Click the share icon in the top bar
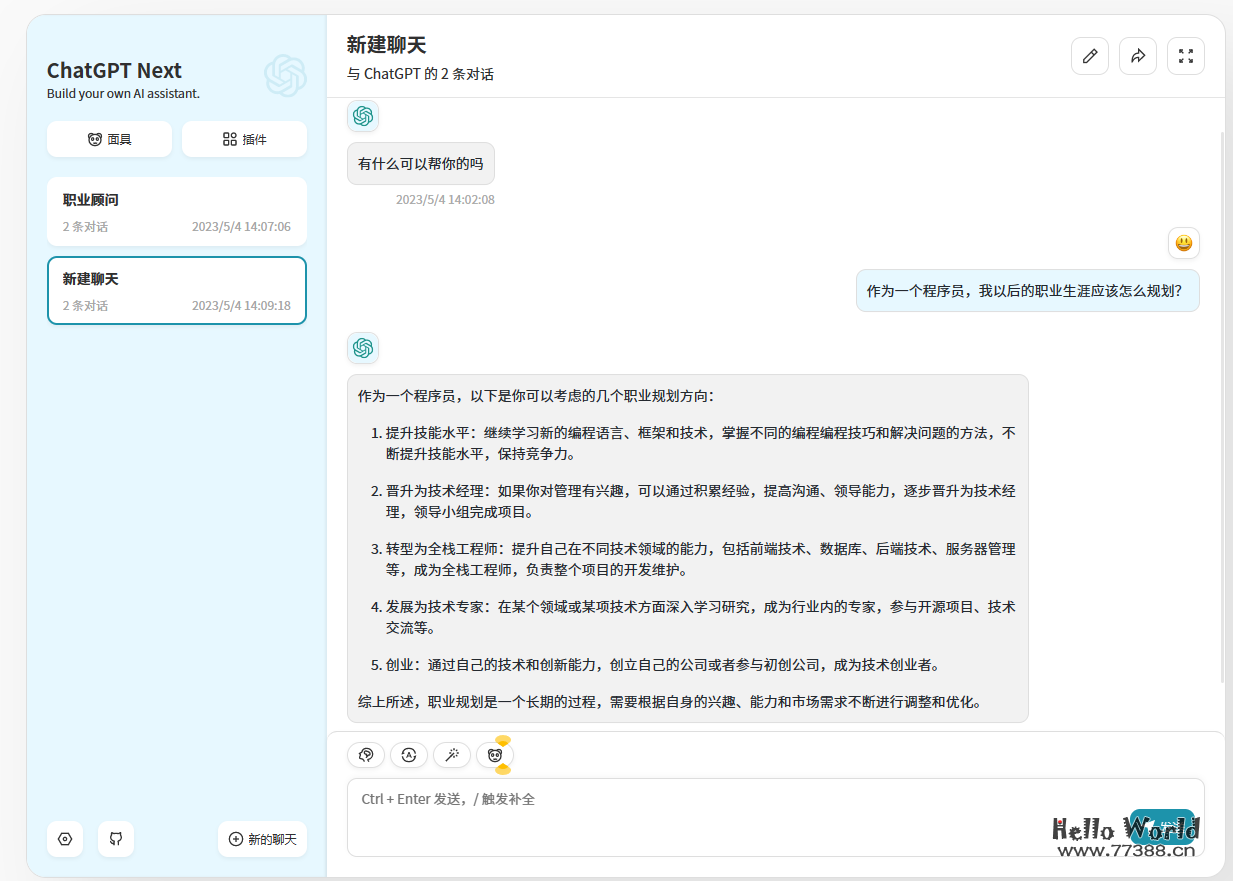Image resolution: width=1233 pixels, height=881 pixels. click(x=1138, y=56)
